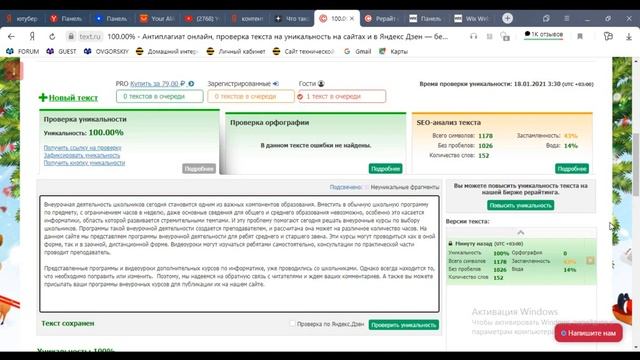The width and height of the screenshot is (640, 360).
Task: Switch to the ютубер browser tab
Action: [22, 18]
